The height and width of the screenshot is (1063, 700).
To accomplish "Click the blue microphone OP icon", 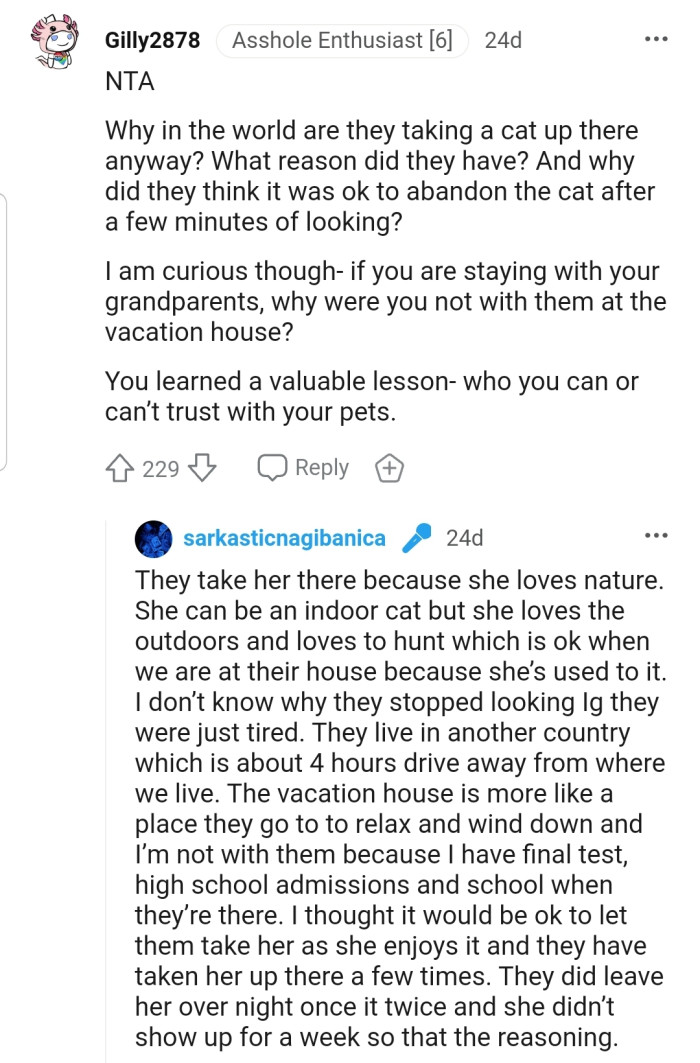I will (x=415, y=539).
